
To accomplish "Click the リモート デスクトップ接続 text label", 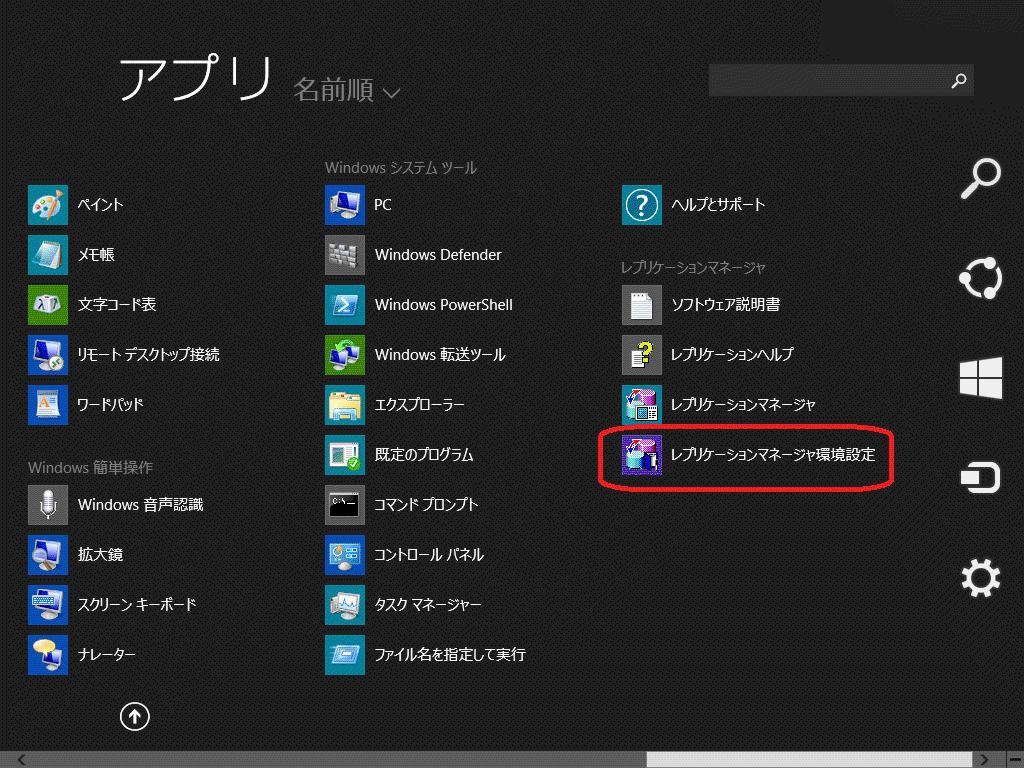I will click(148, 355).
